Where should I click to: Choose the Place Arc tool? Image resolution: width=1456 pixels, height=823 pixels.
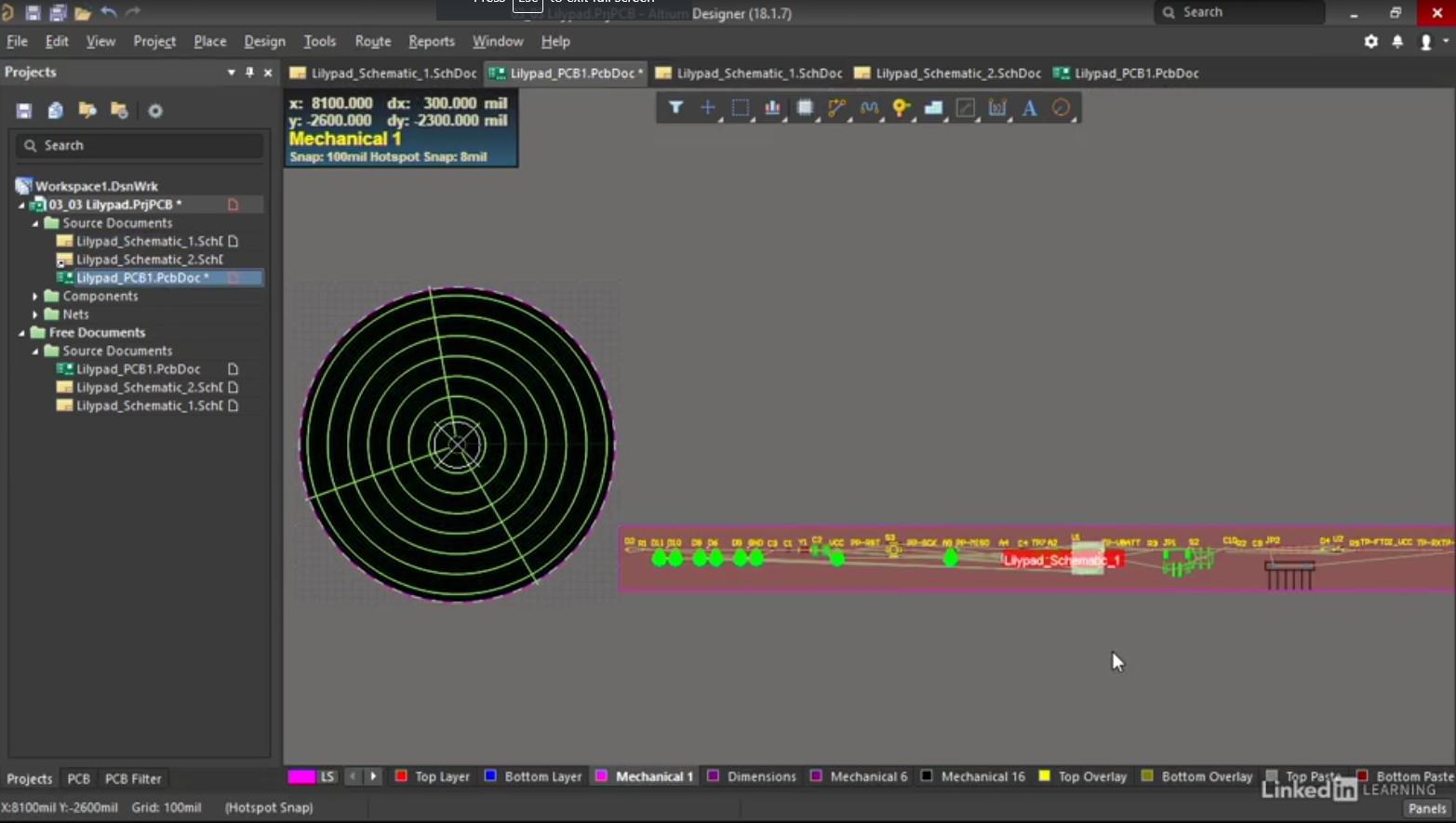[x=1061, y=108]
